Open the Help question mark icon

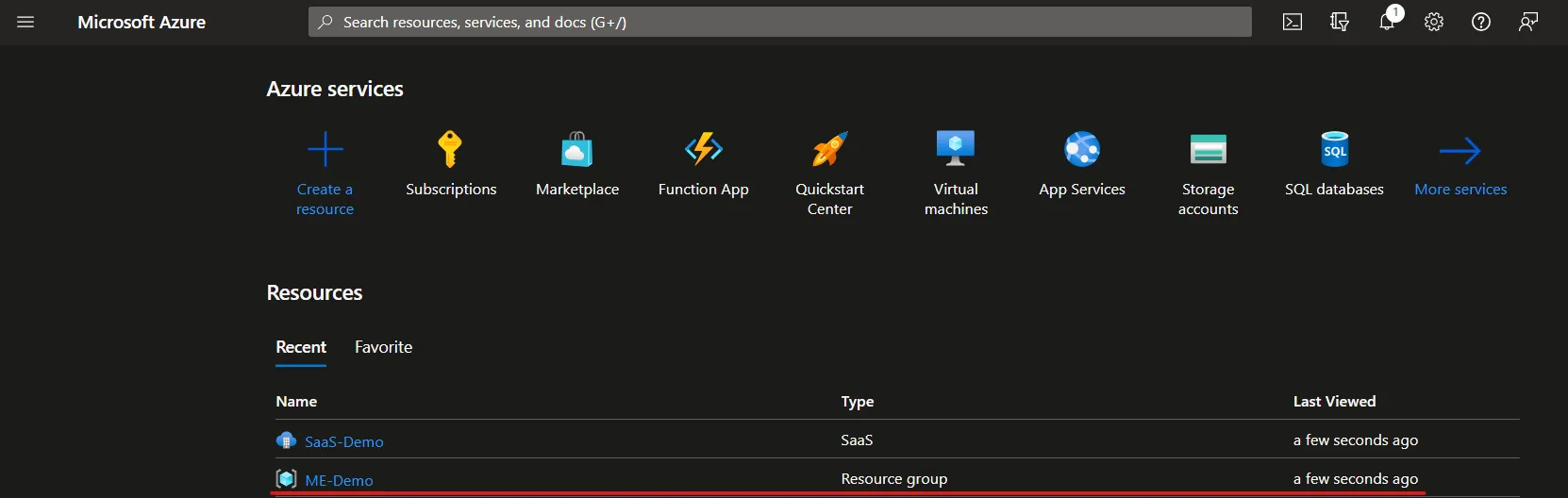(x=1481, y=22)
